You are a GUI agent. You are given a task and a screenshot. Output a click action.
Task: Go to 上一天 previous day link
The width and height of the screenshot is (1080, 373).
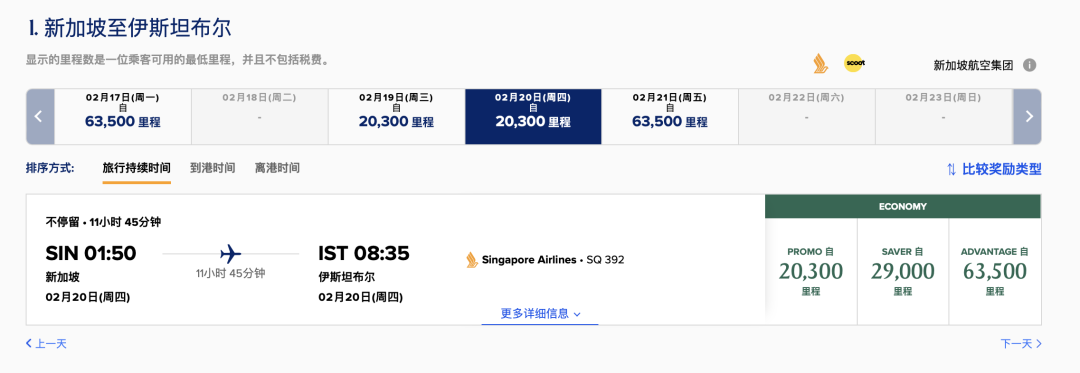tap(46, 343)
